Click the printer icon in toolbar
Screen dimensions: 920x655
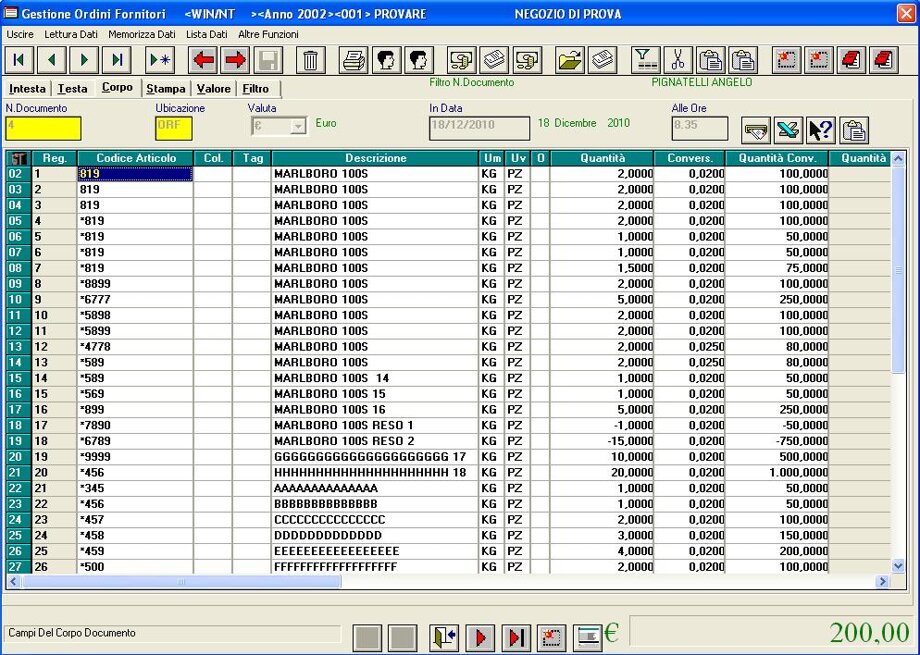pos(354,60)
